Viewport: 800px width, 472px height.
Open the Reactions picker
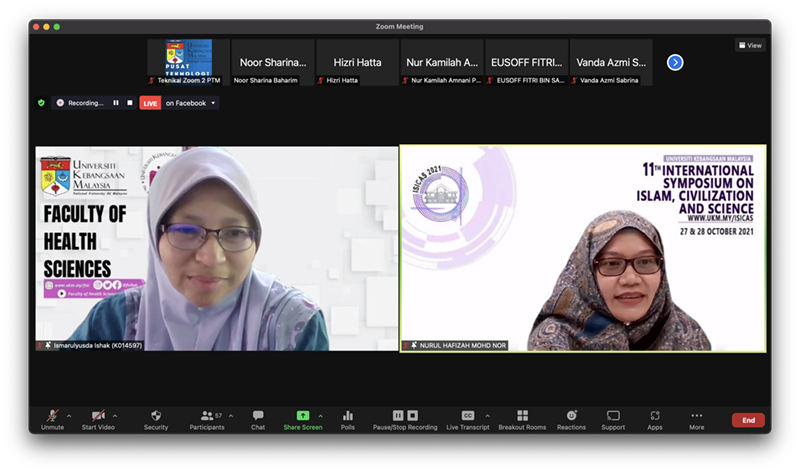click(x=571, y=418)
